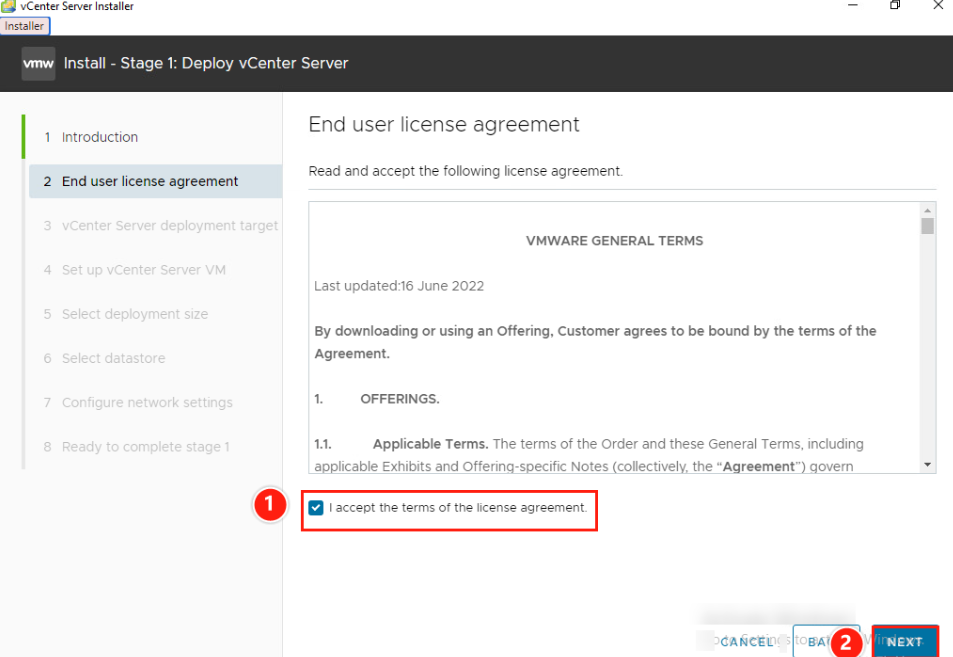Click the minimize icon in the title bar
The width and height of the screenshot is (953, 657).
853,6
